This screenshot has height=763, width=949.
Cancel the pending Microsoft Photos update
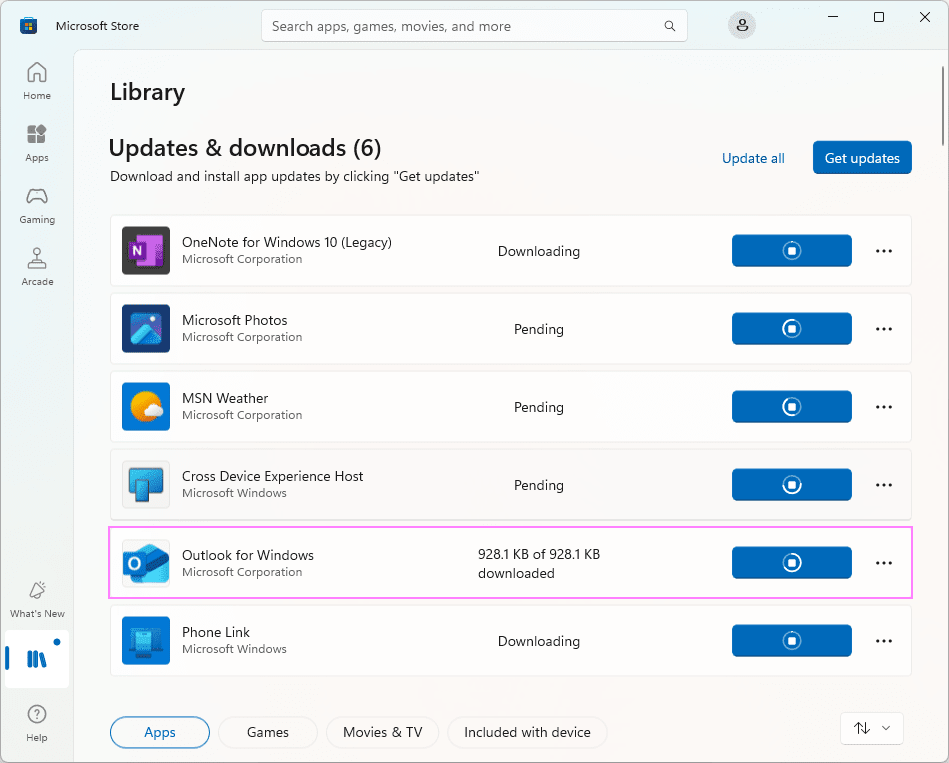(x=791, y=329)
